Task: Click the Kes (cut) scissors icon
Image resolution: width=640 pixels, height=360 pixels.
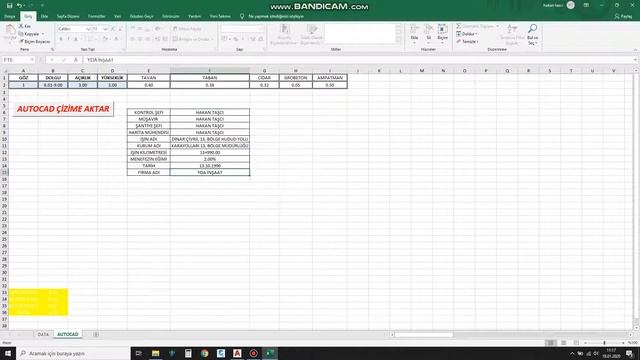Action: point(21,26)
